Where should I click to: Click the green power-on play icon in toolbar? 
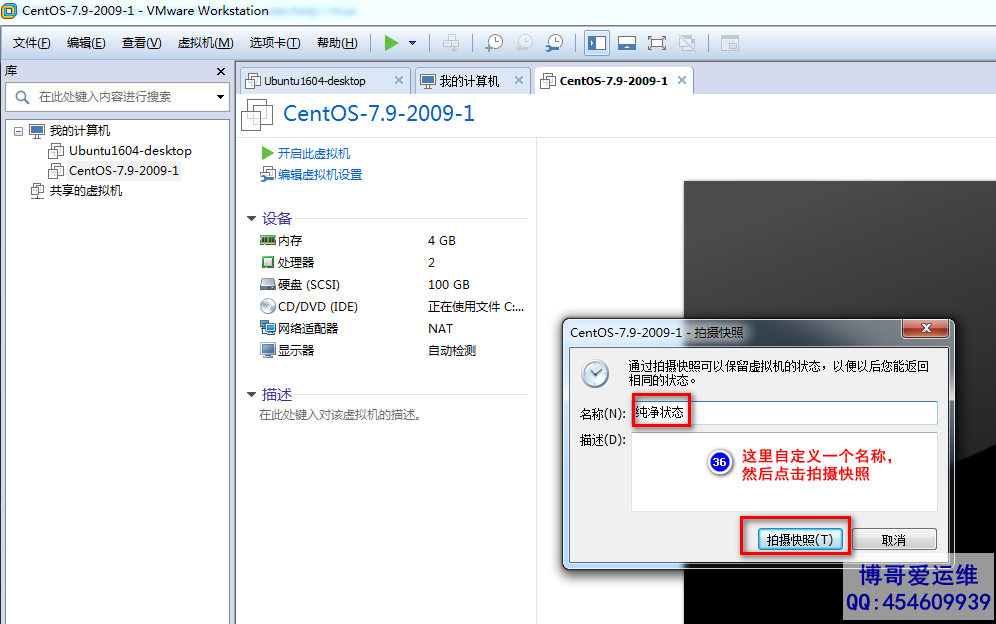point(391,43)
